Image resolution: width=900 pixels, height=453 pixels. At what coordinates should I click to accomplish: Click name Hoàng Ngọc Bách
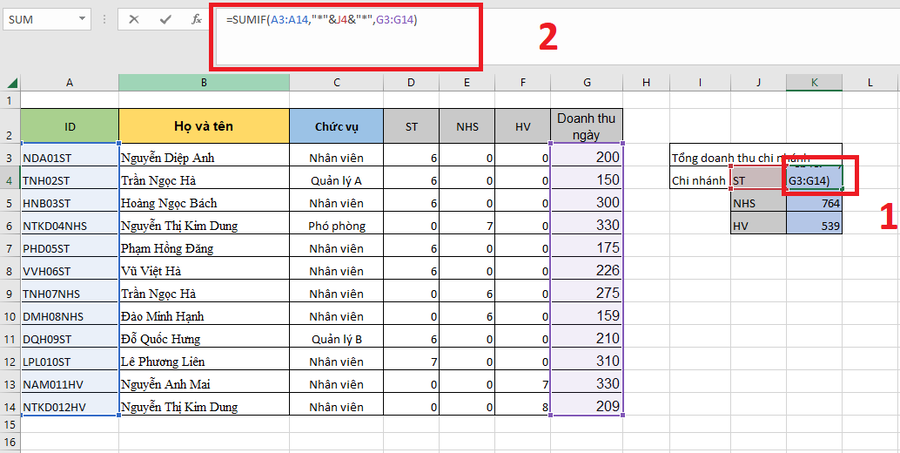[168, 203]
